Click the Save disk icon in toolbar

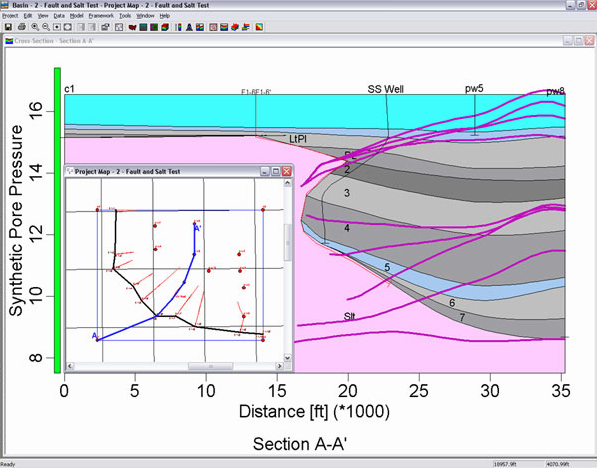coord(8,27)
